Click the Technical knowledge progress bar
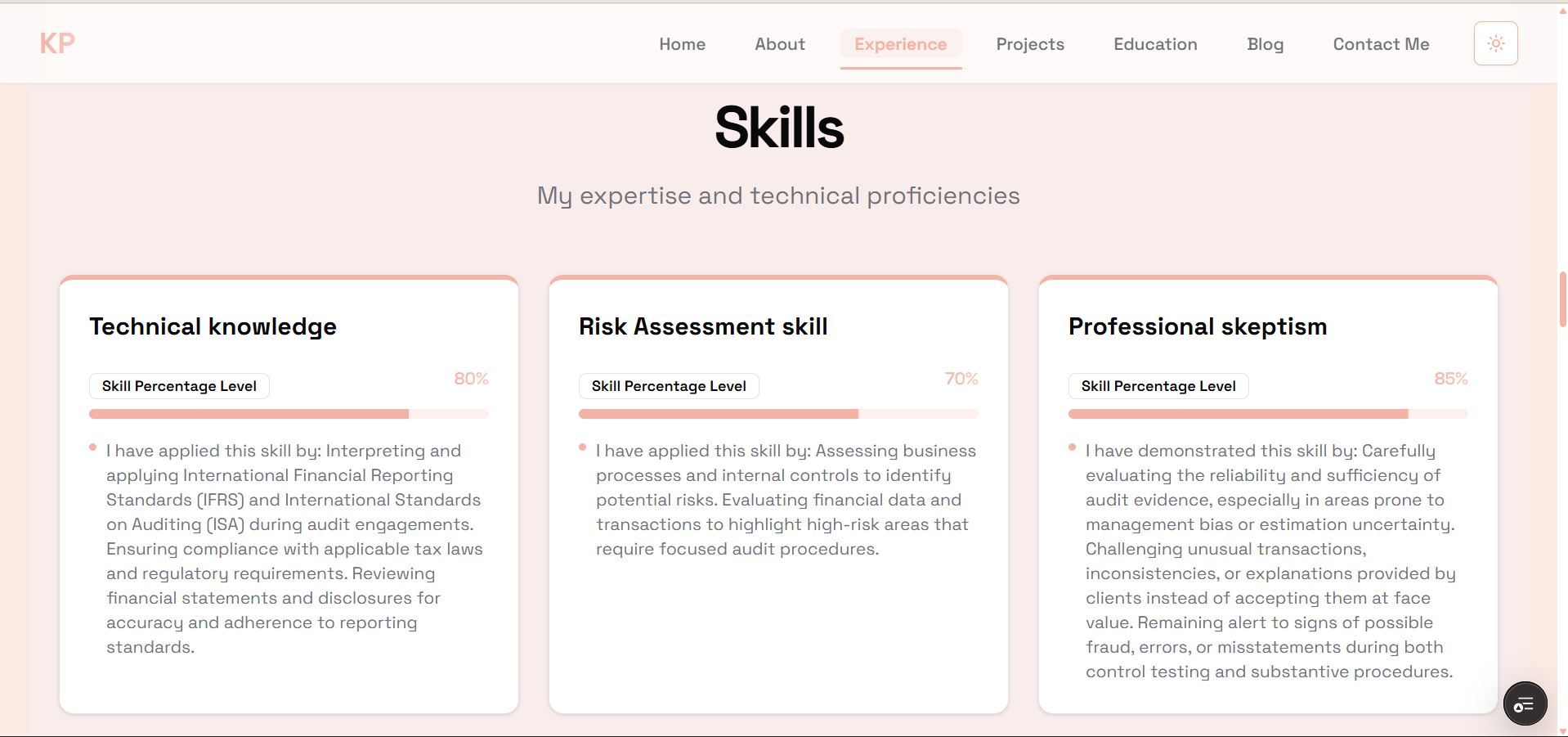 [x=289, y=414]
